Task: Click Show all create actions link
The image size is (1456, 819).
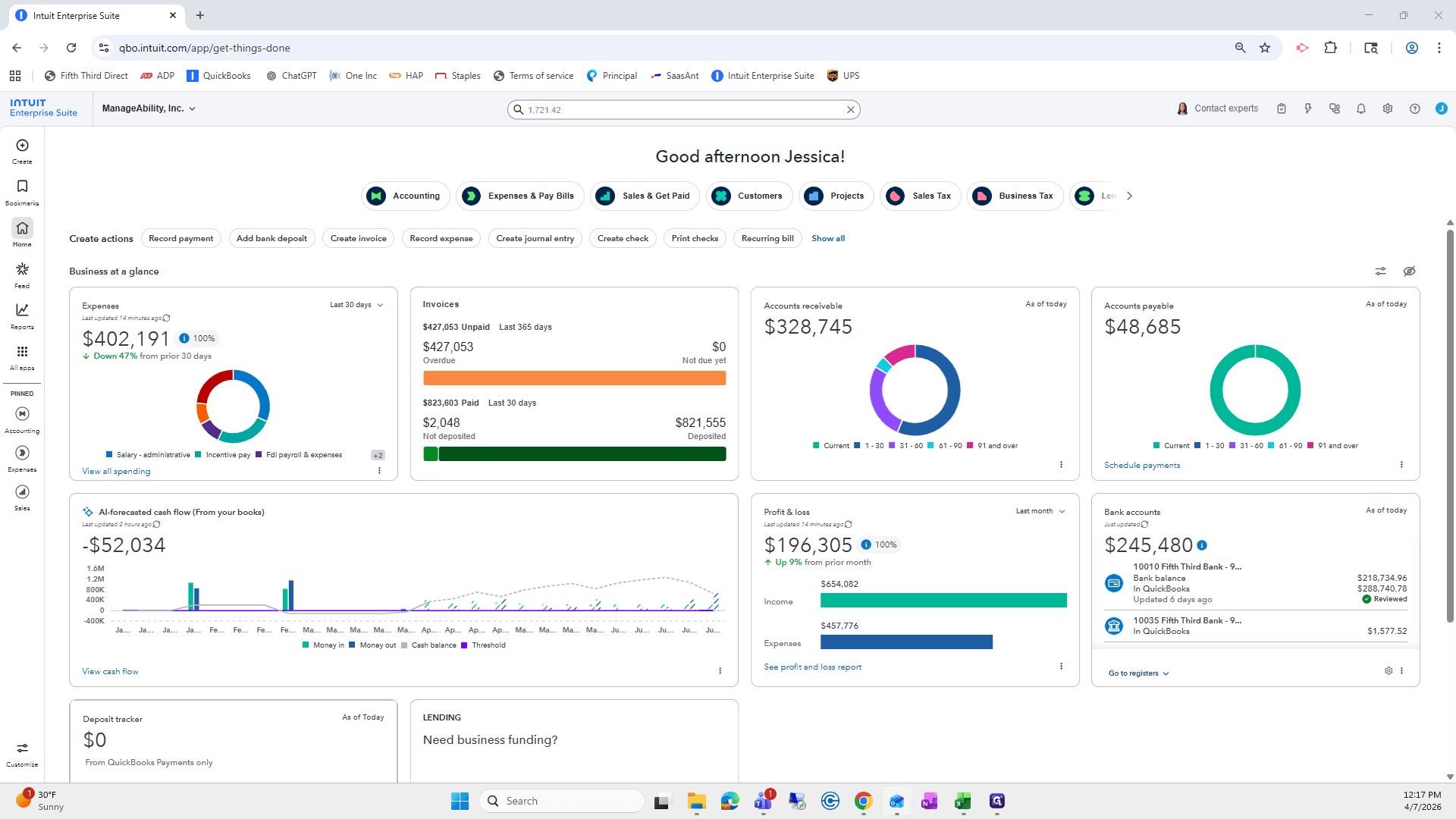Action: click(828, 238)
